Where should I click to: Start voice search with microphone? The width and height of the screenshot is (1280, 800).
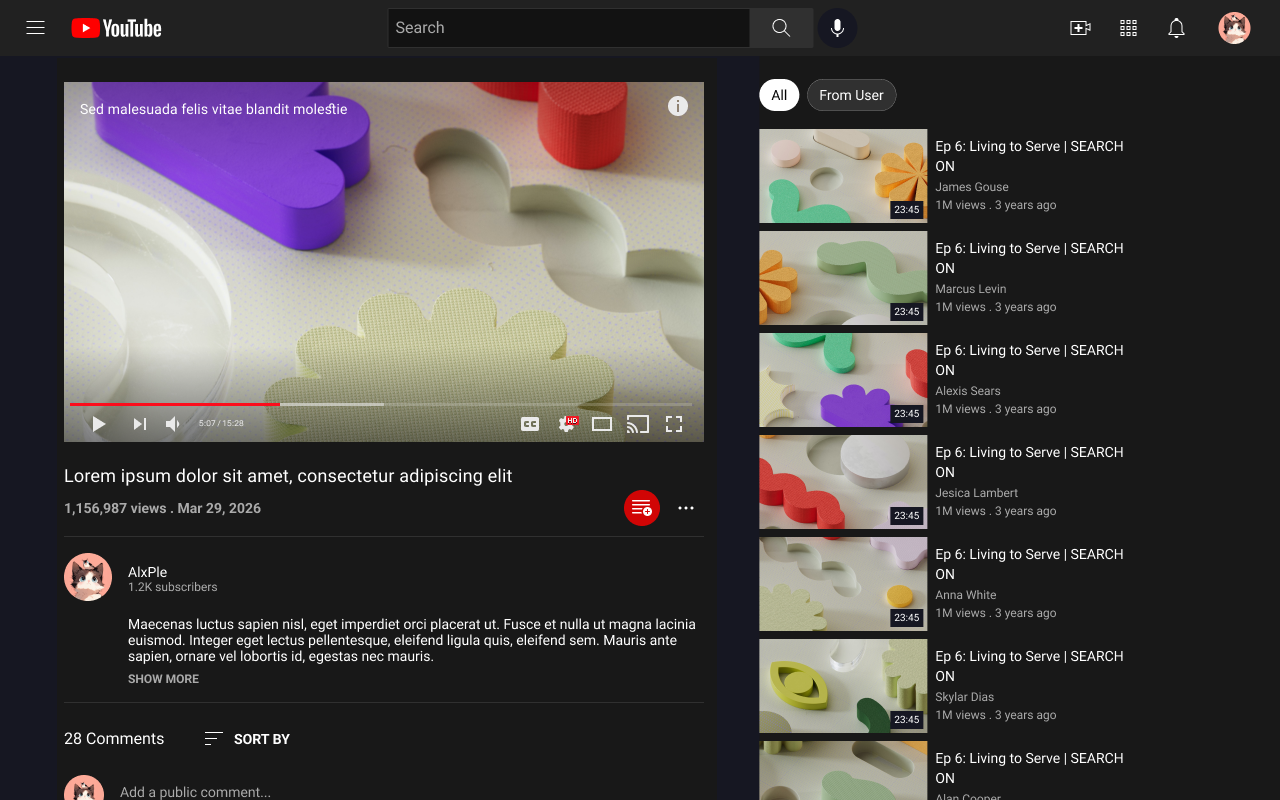[x=837, y=28]
